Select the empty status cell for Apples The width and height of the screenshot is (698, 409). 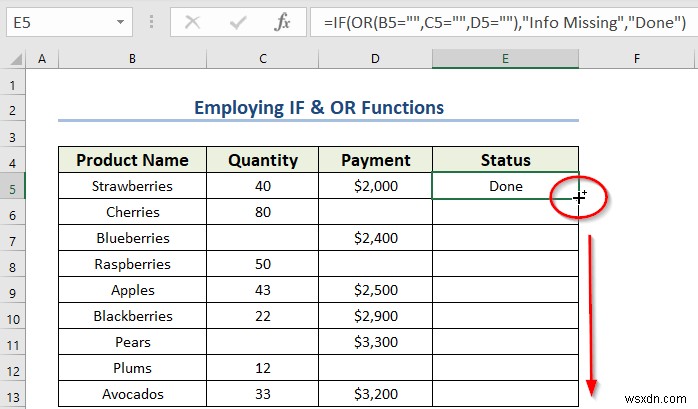click(x=505, y=290)
